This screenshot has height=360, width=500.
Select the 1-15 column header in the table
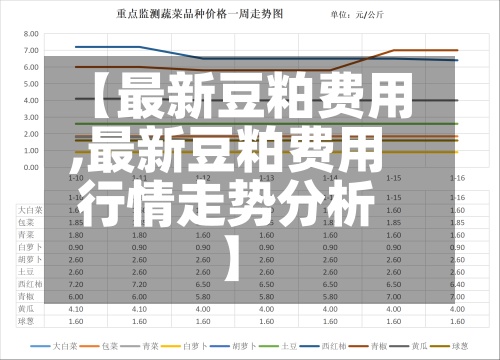coord(393,198)
